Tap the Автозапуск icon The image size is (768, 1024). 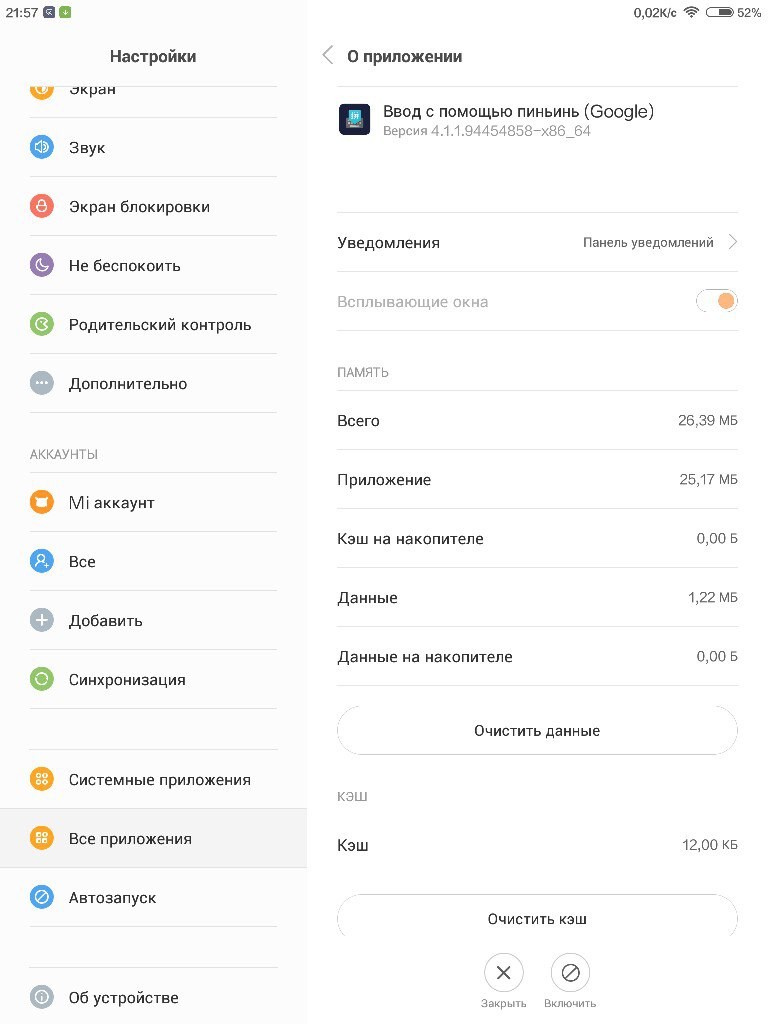pyautogui.click(x=42, y=897)
